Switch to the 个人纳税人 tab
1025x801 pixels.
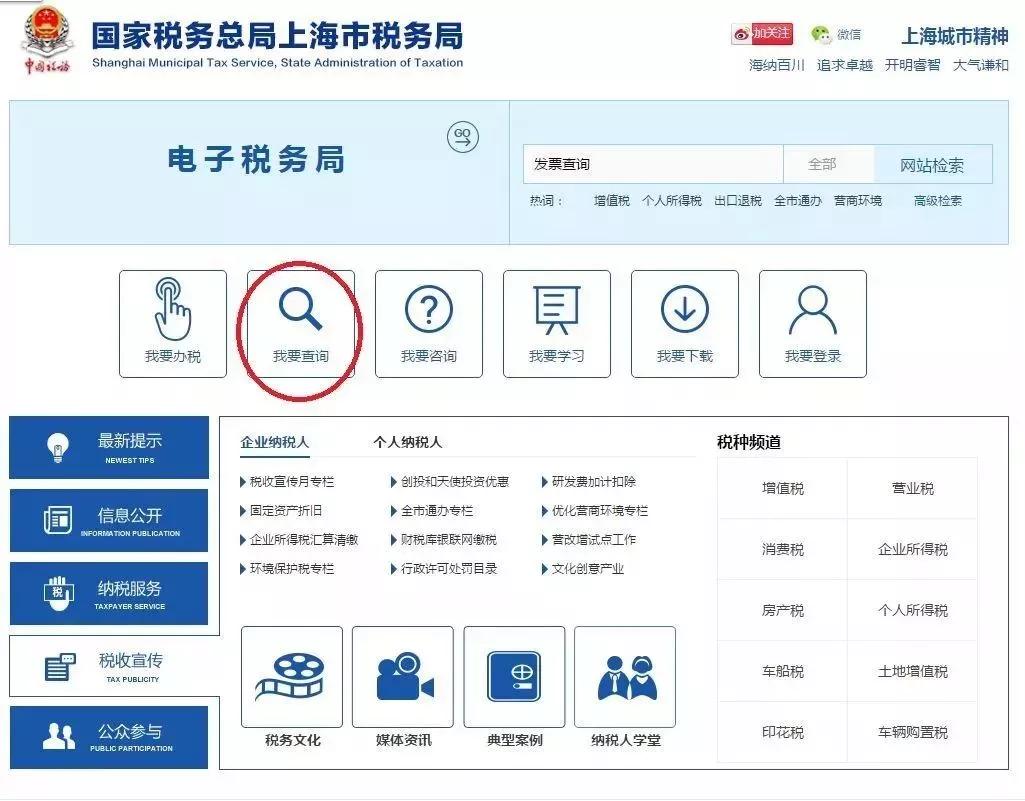tap(409, 441)
